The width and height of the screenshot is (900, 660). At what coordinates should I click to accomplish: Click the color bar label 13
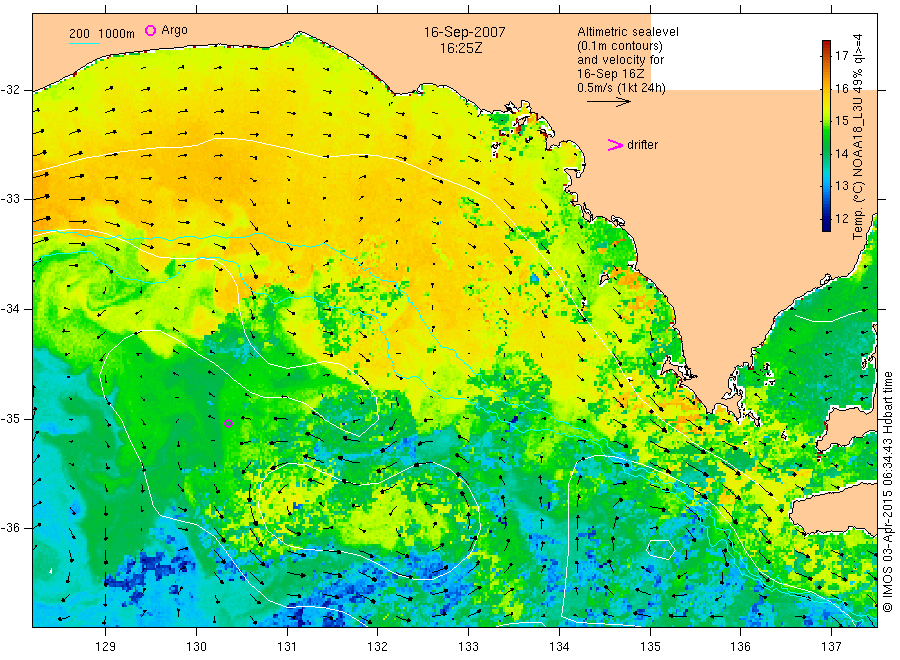(841, 186)
